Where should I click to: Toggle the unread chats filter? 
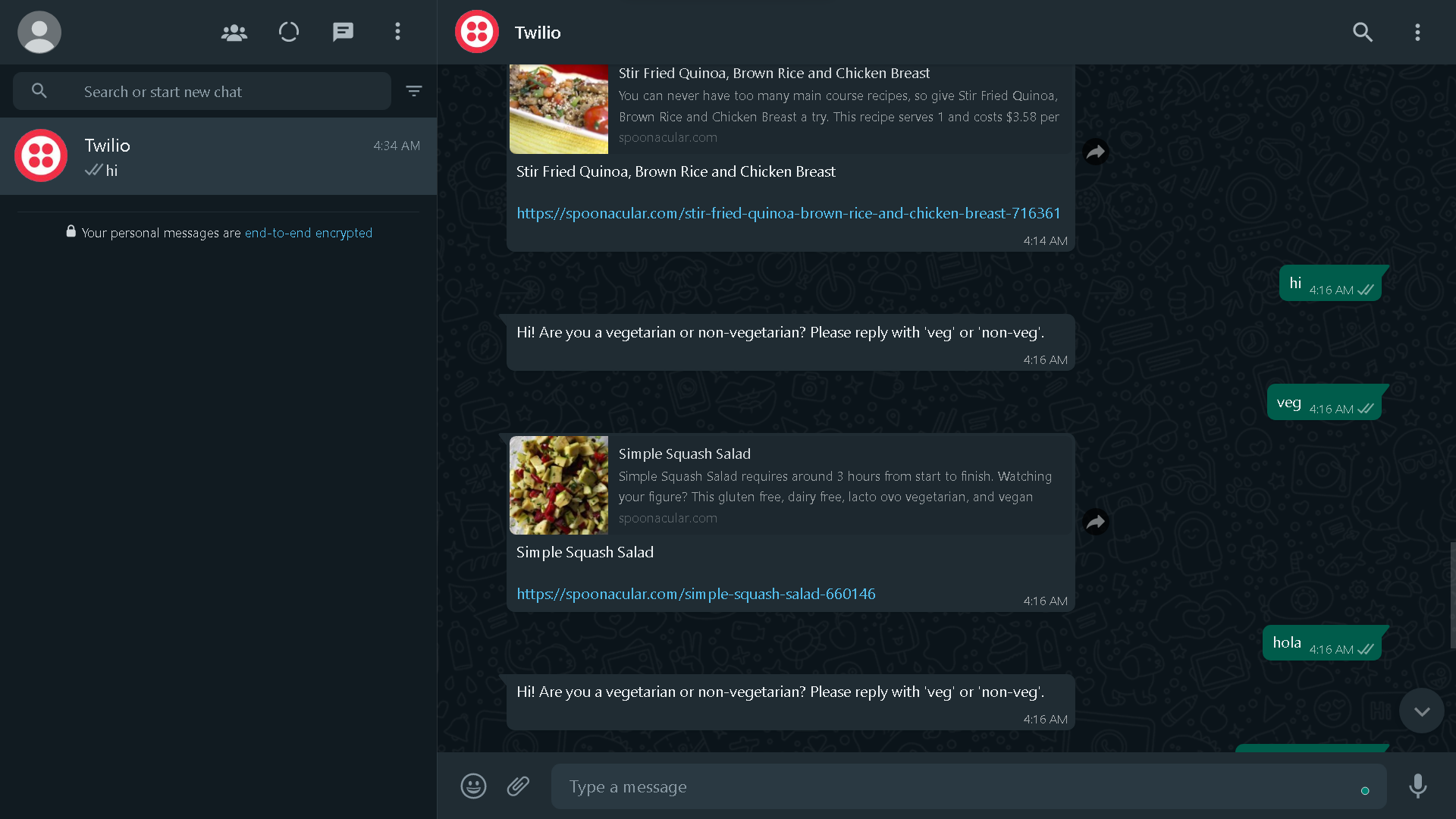(413, 91)
